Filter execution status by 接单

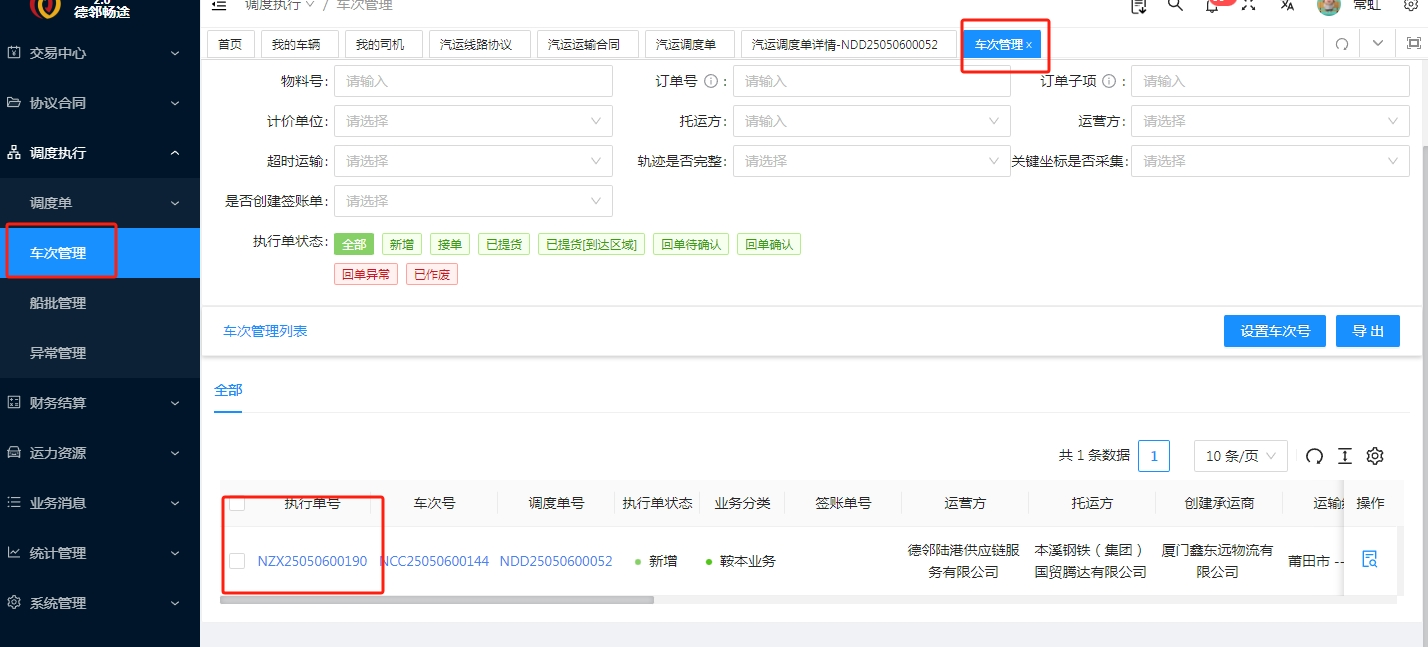[449, 244]
